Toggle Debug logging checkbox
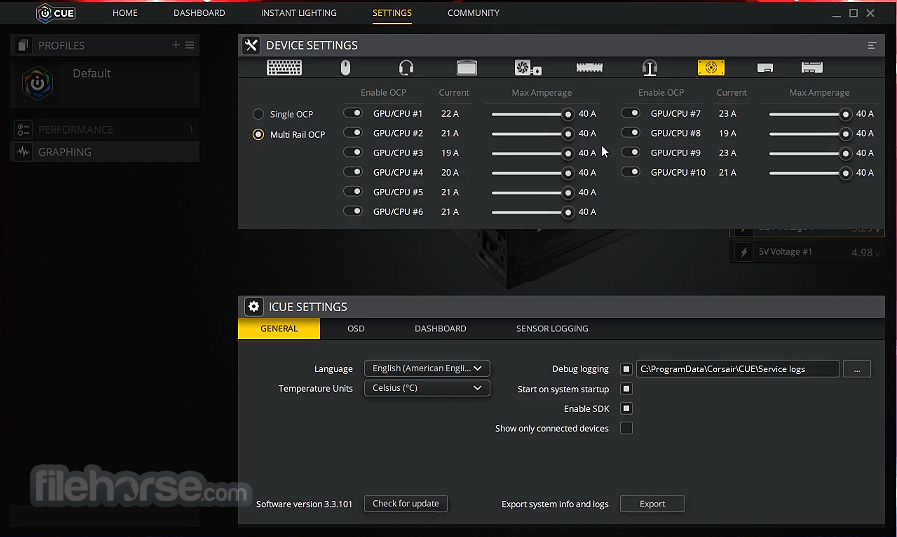Screen dimensions: 897x537 tap(626, 369)
